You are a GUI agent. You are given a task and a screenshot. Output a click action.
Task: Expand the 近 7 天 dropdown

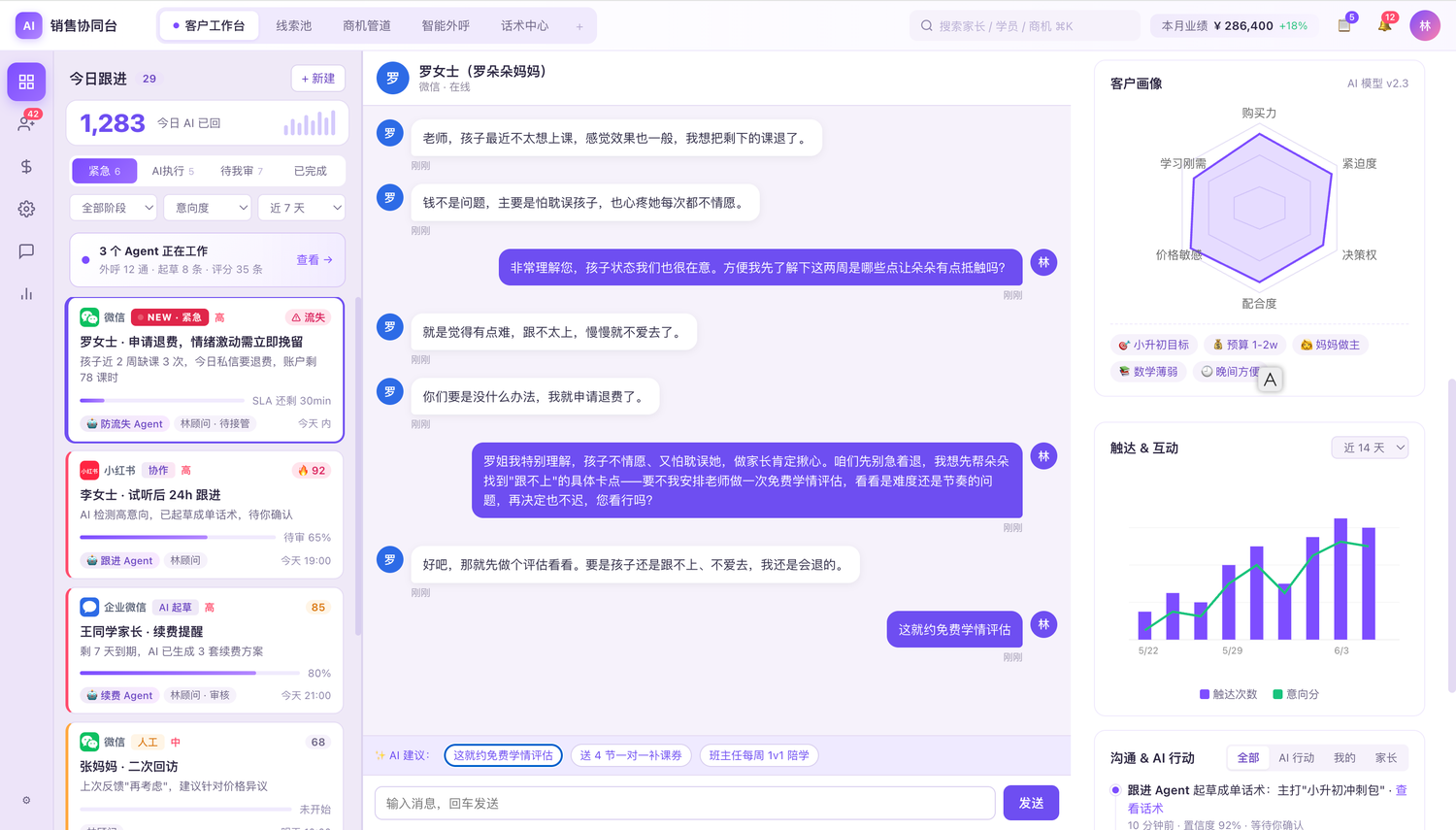click(x=302, y=208)
